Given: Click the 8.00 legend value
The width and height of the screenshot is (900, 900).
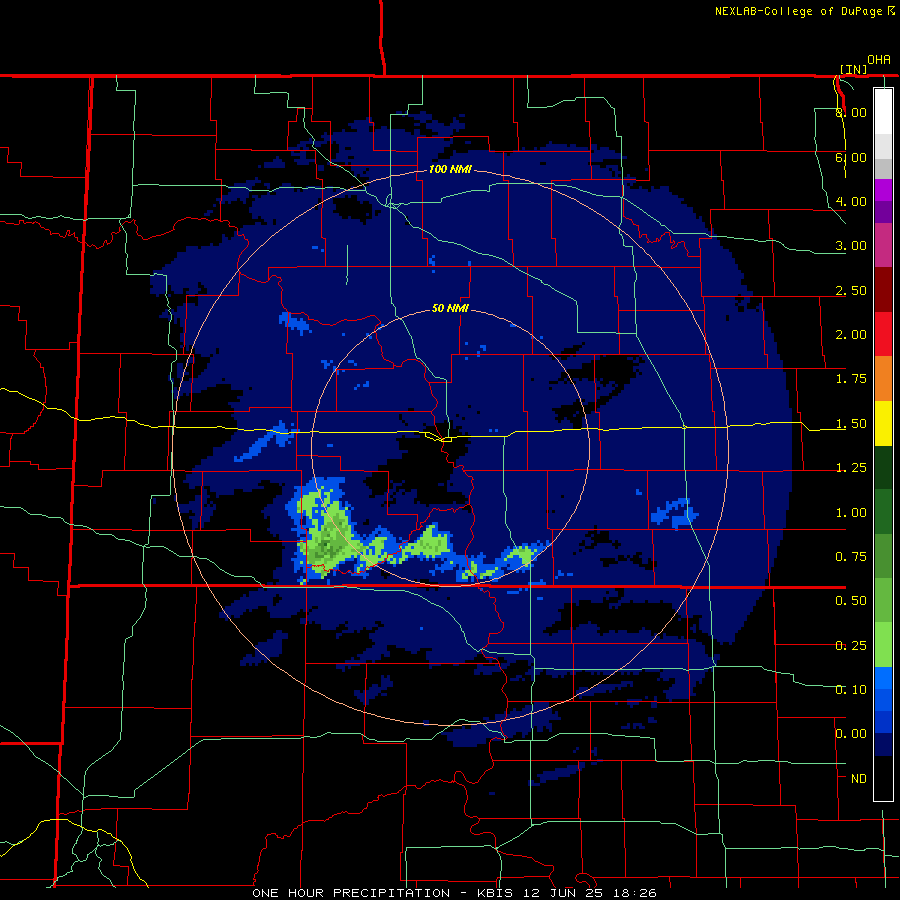Looking at the screenshot, I should (x=851, y=112).
